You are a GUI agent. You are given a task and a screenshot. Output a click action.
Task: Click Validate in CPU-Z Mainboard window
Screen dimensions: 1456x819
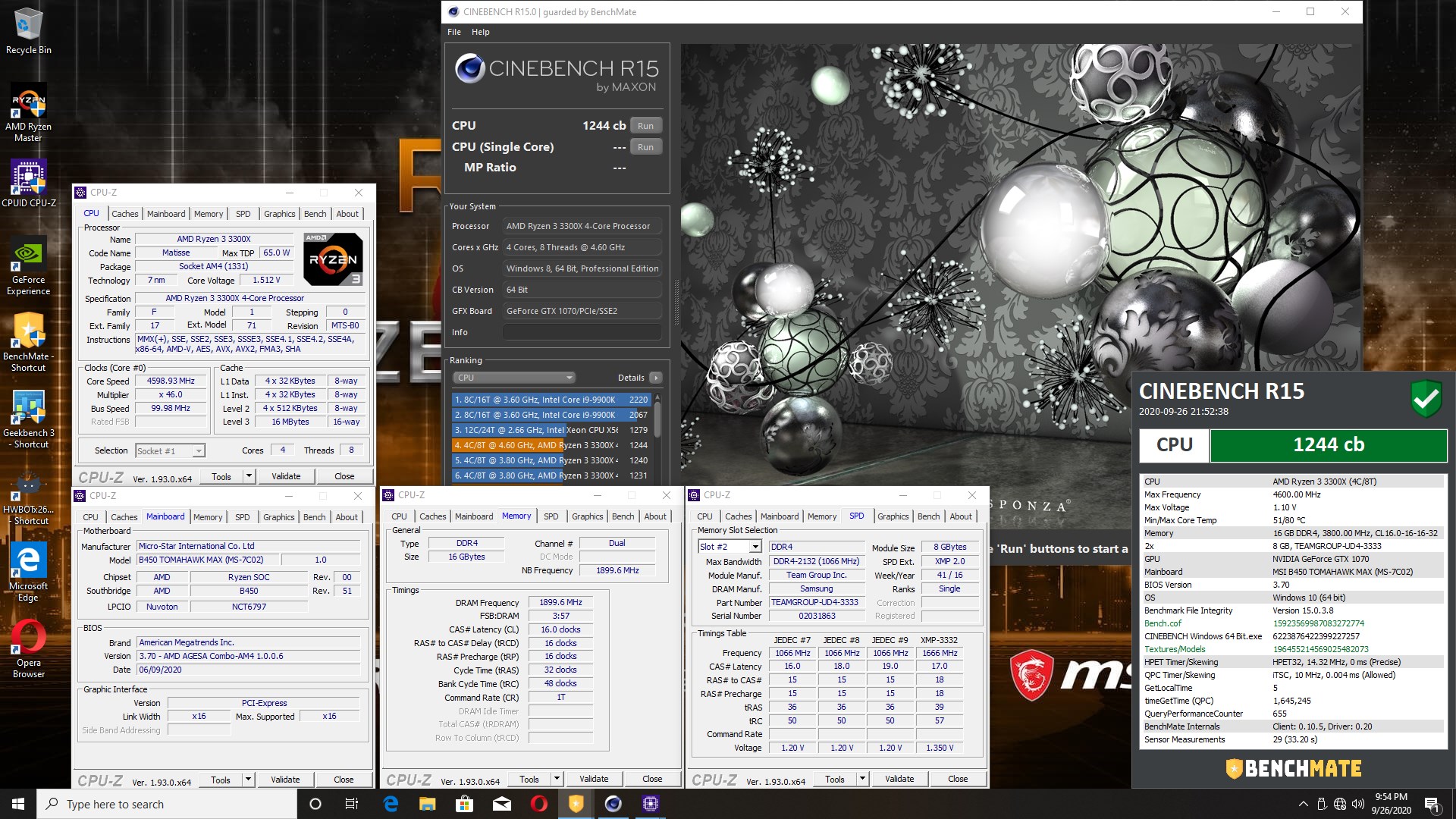(x=285, y=780)
